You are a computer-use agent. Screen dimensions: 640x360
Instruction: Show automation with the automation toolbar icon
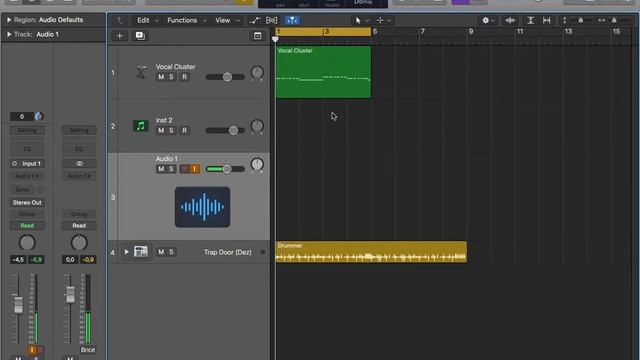(x=255, y=20)
